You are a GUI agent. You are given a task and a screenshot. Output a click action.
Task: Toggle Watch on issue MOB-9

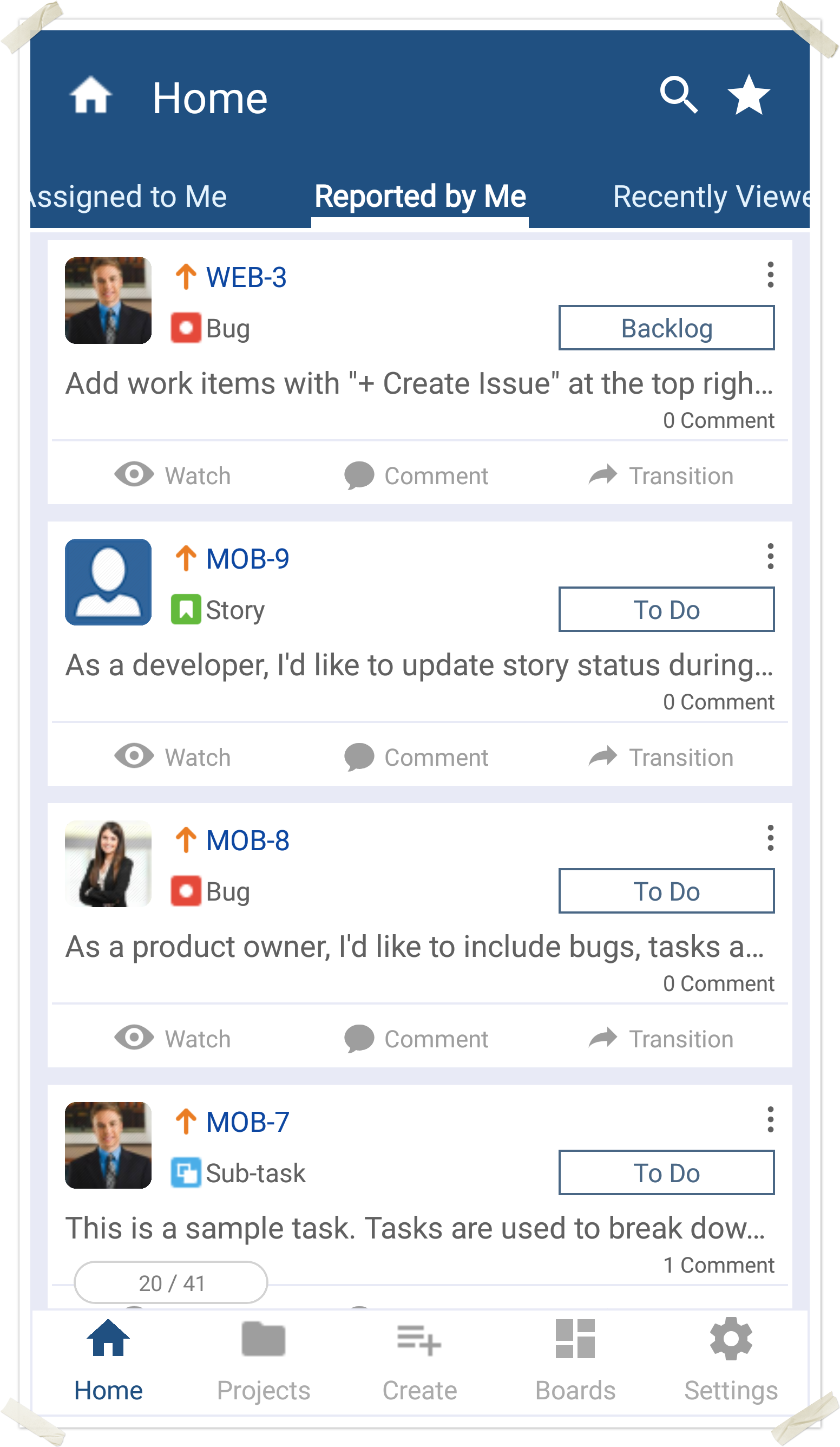pyautogui.click(x=173, y=758)
